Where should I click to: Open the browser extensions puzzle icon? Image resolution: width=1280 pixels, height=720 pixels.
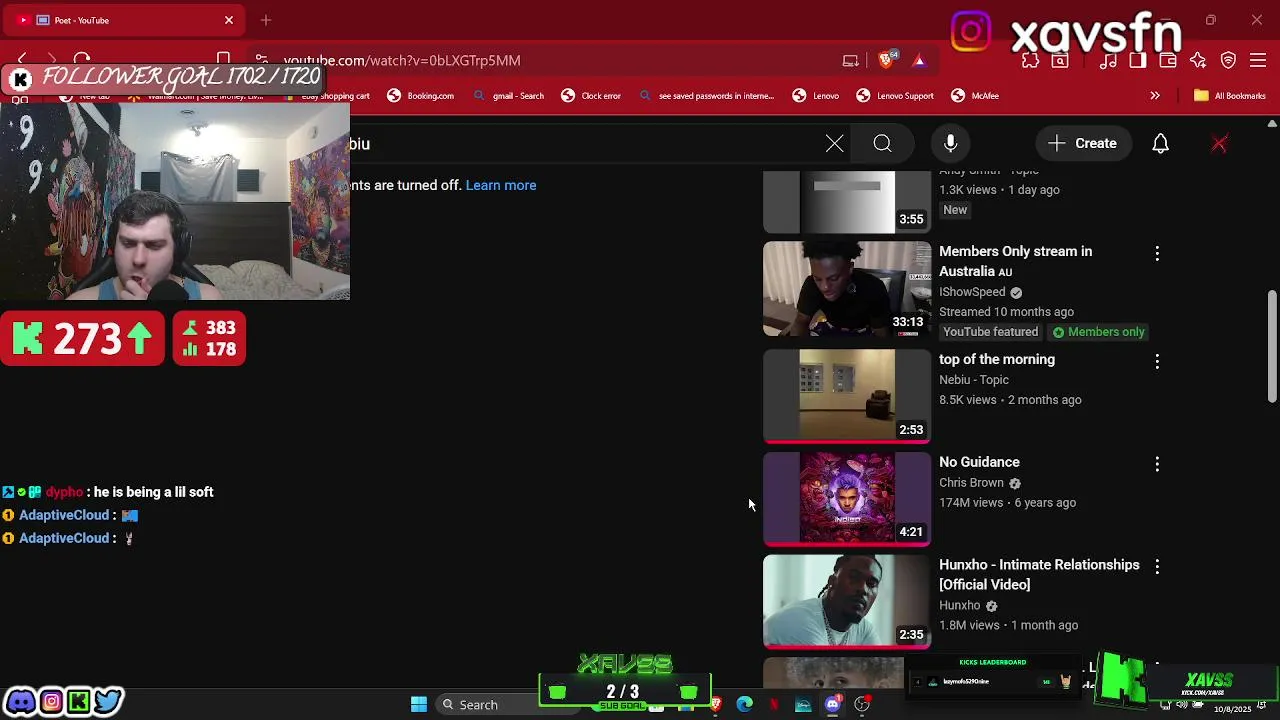[x=1030, y=60]
